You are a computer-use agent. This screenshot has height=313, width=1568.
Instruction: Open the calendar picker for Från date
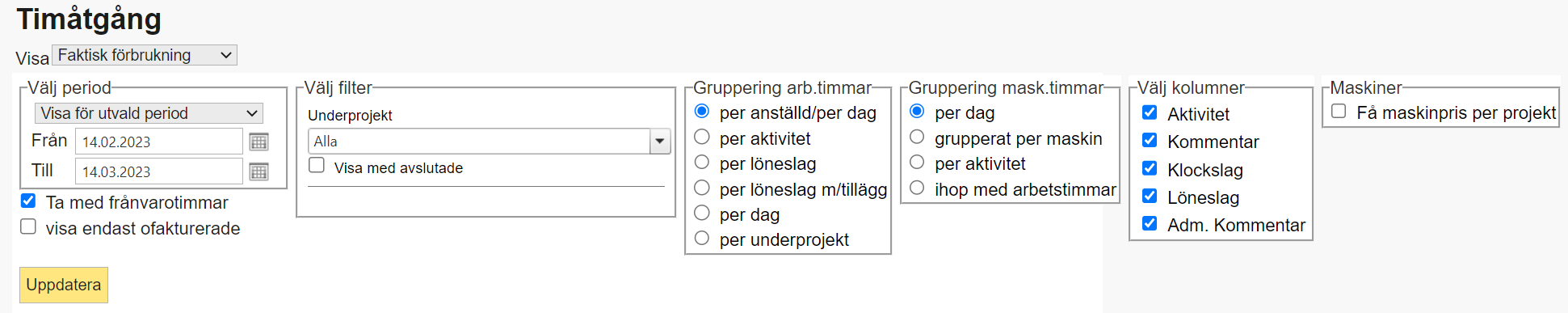259,142
